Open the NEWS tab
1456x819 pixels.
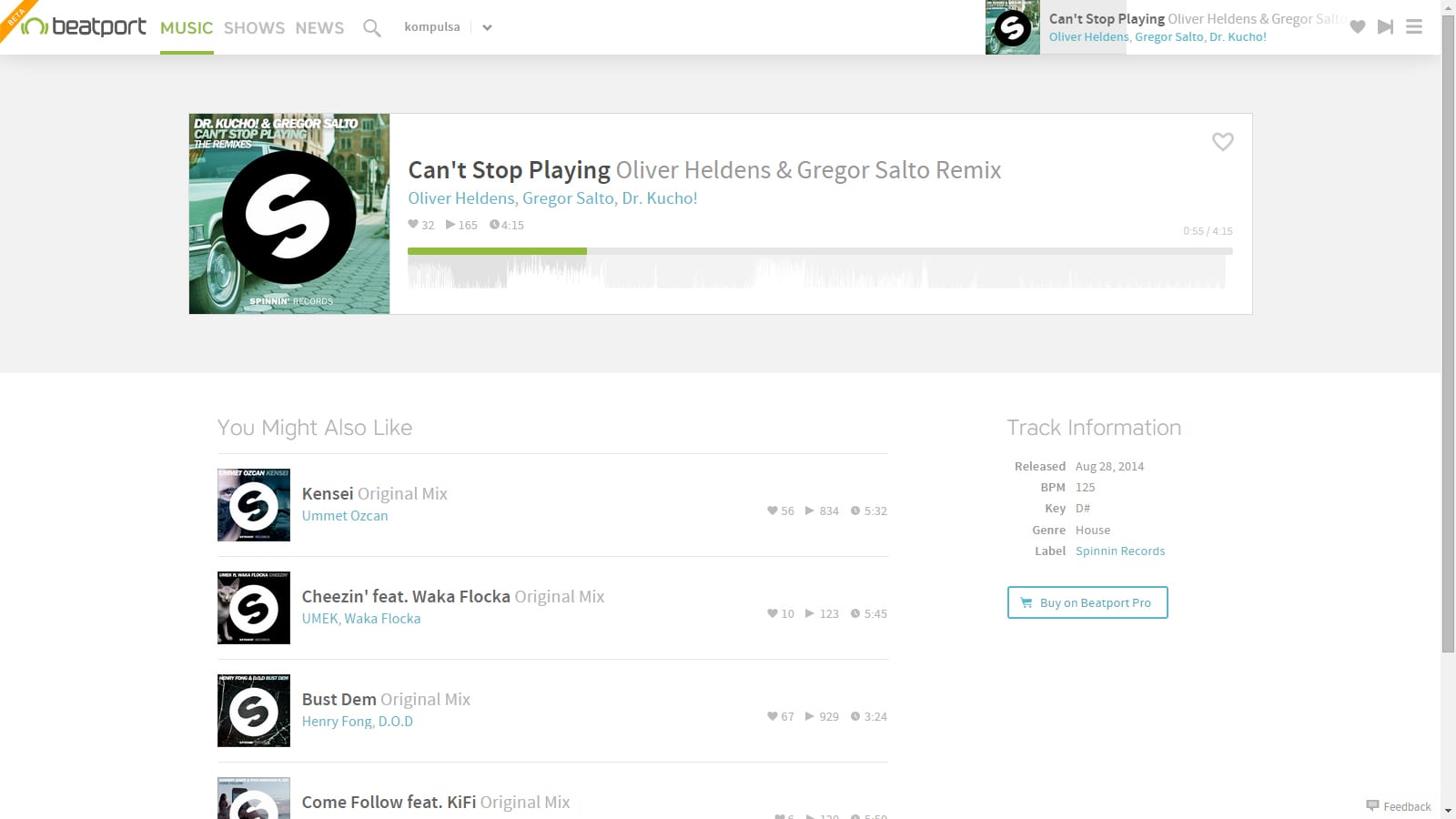319,28
